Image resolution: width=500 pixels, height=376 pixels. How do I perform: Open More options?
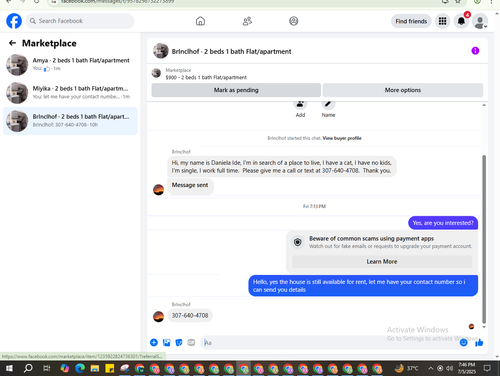click(x=403, y=90)
